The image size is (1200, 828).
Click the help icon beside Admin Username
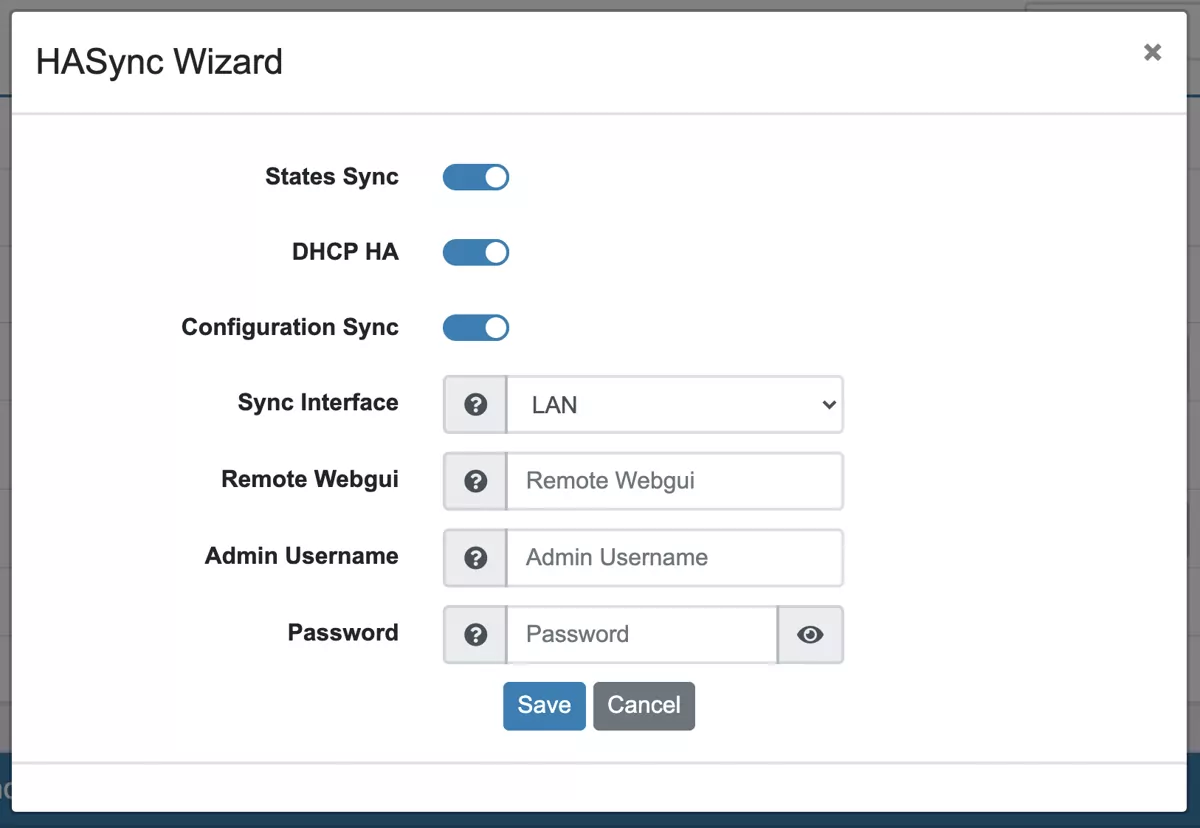coord(474,557)
